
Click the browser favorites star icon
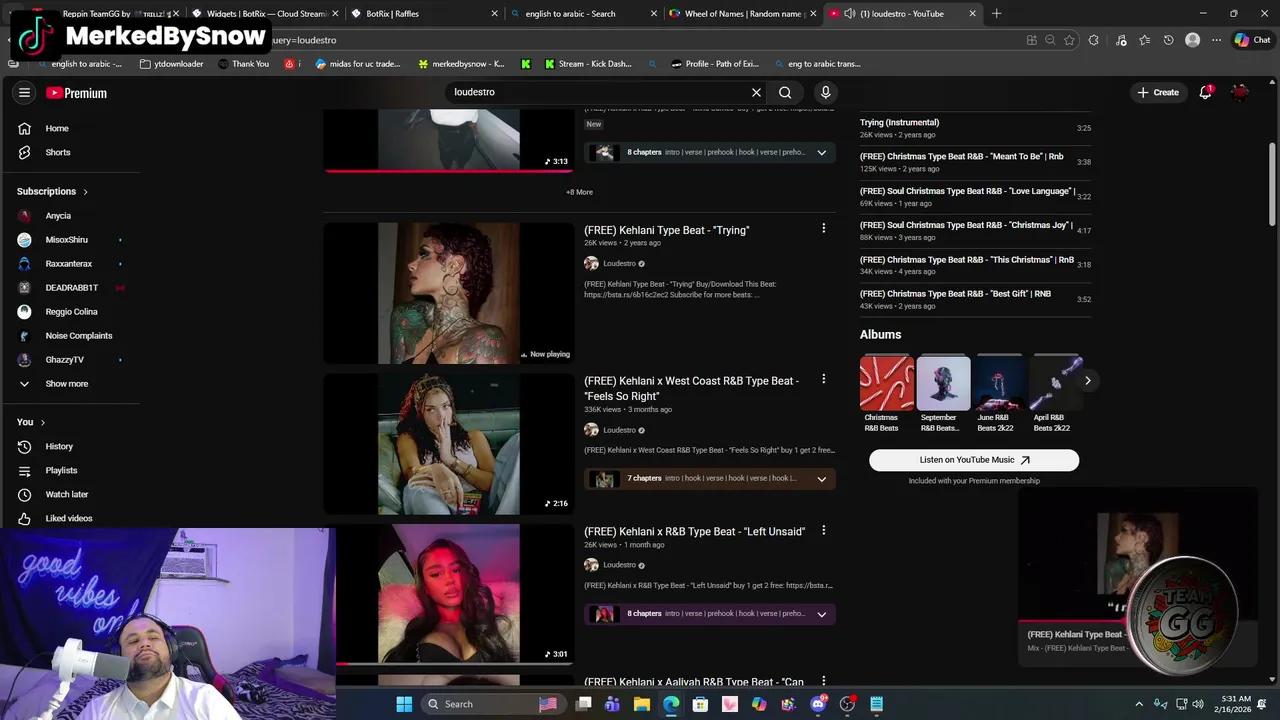1069,40
